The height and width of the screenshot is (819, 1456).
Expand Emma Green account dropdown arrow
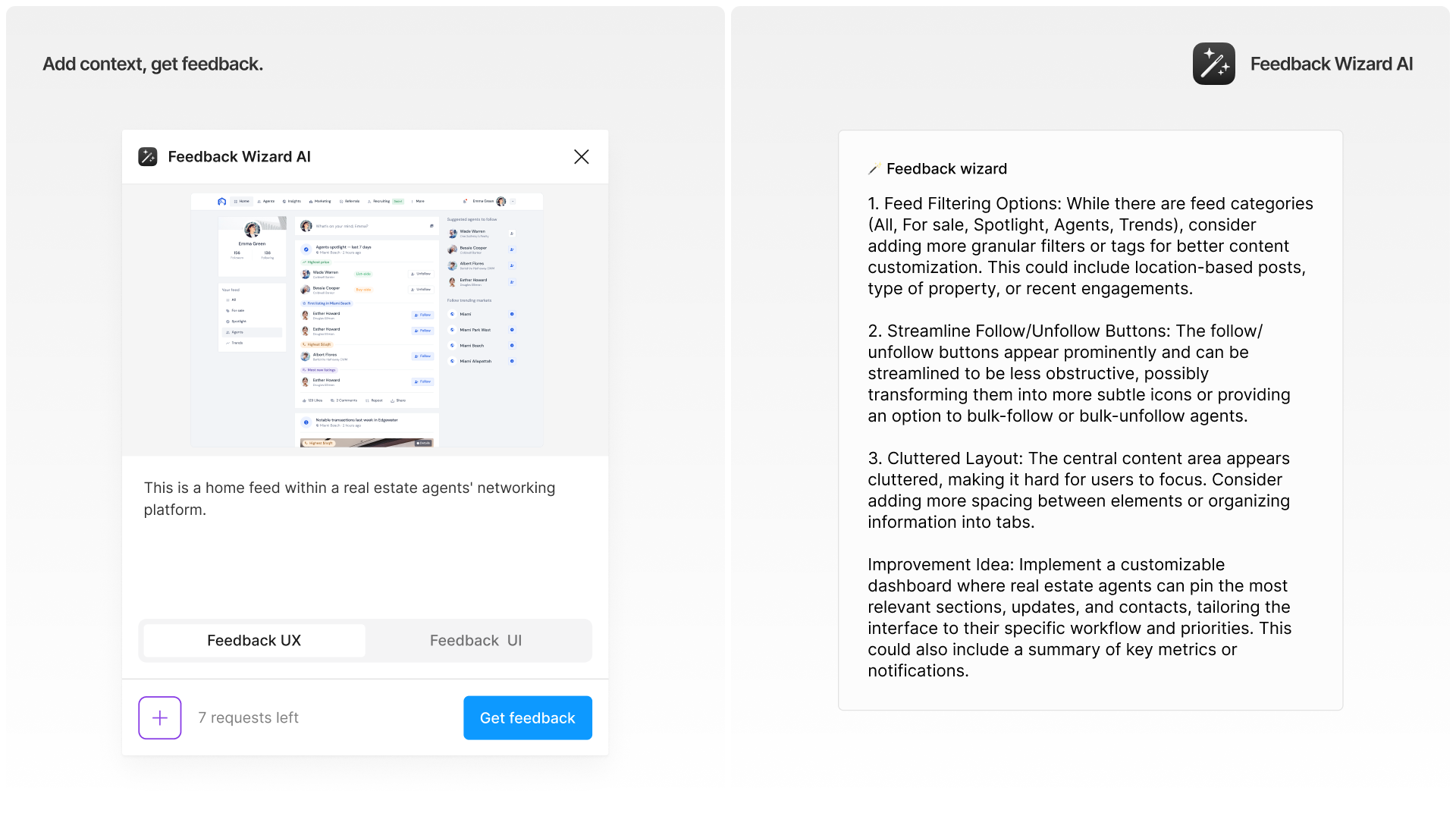point(513,201)
